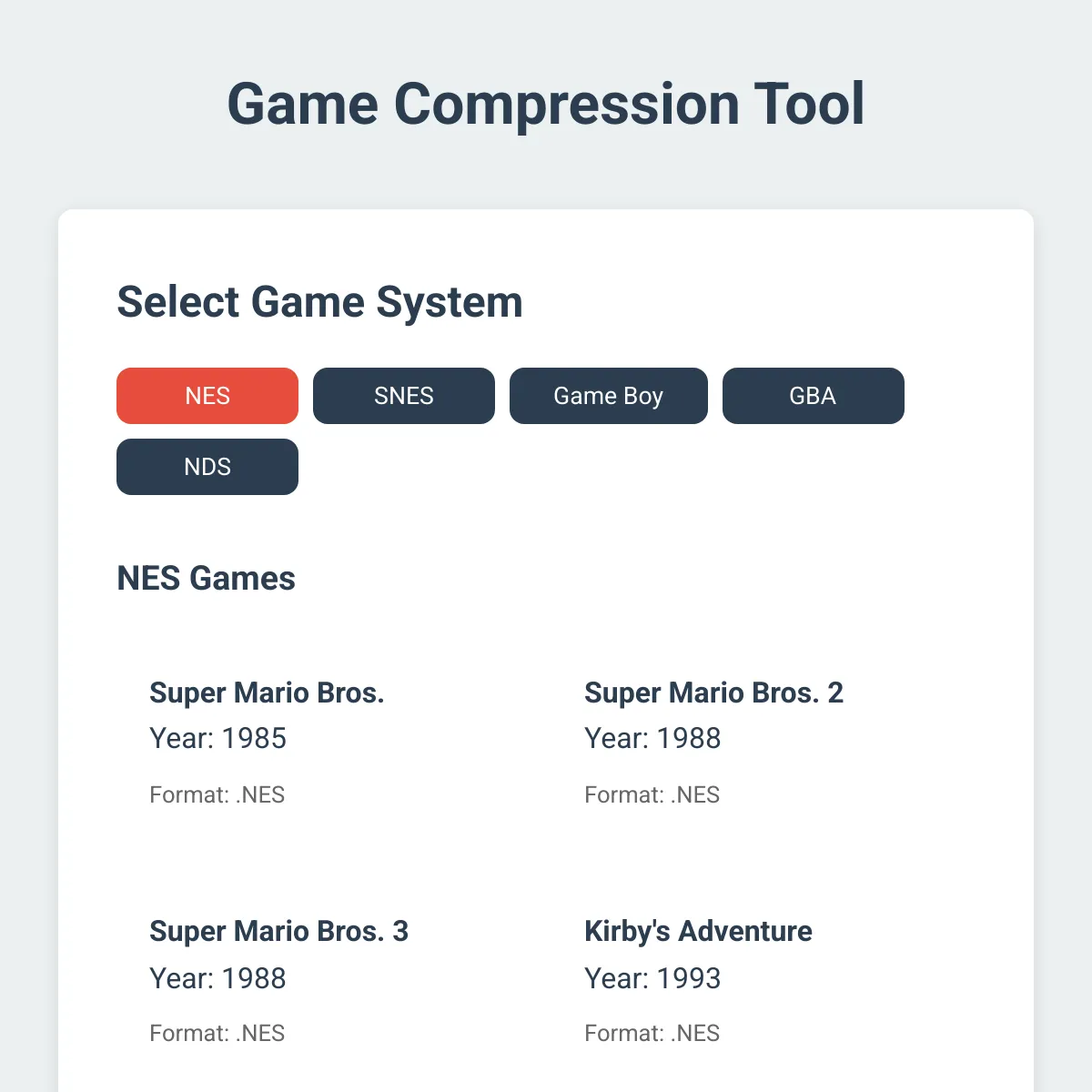Choose the Kirby's Adventure game title
The width and height of the screenshot is (1092, 1092).
pyautogui.click(x=698, y=931)
